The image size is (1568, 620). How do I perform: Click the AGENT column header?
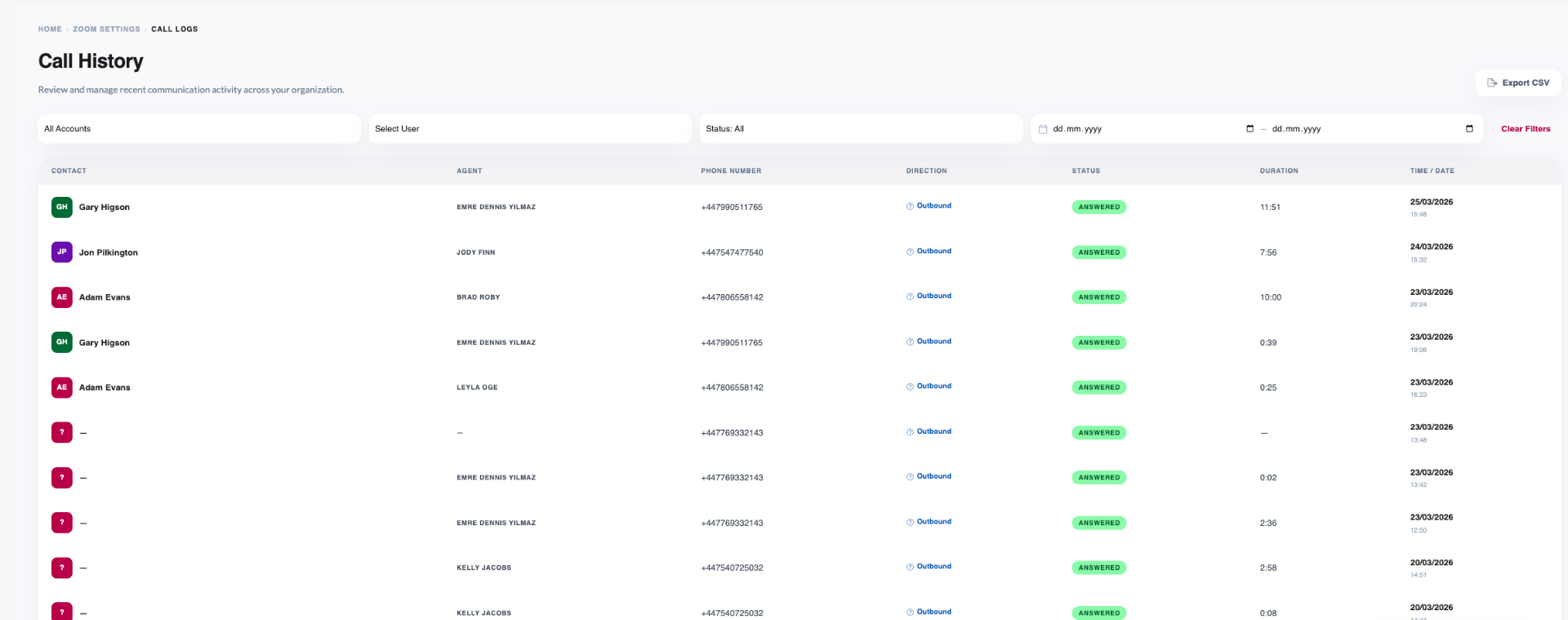point(470,171)
